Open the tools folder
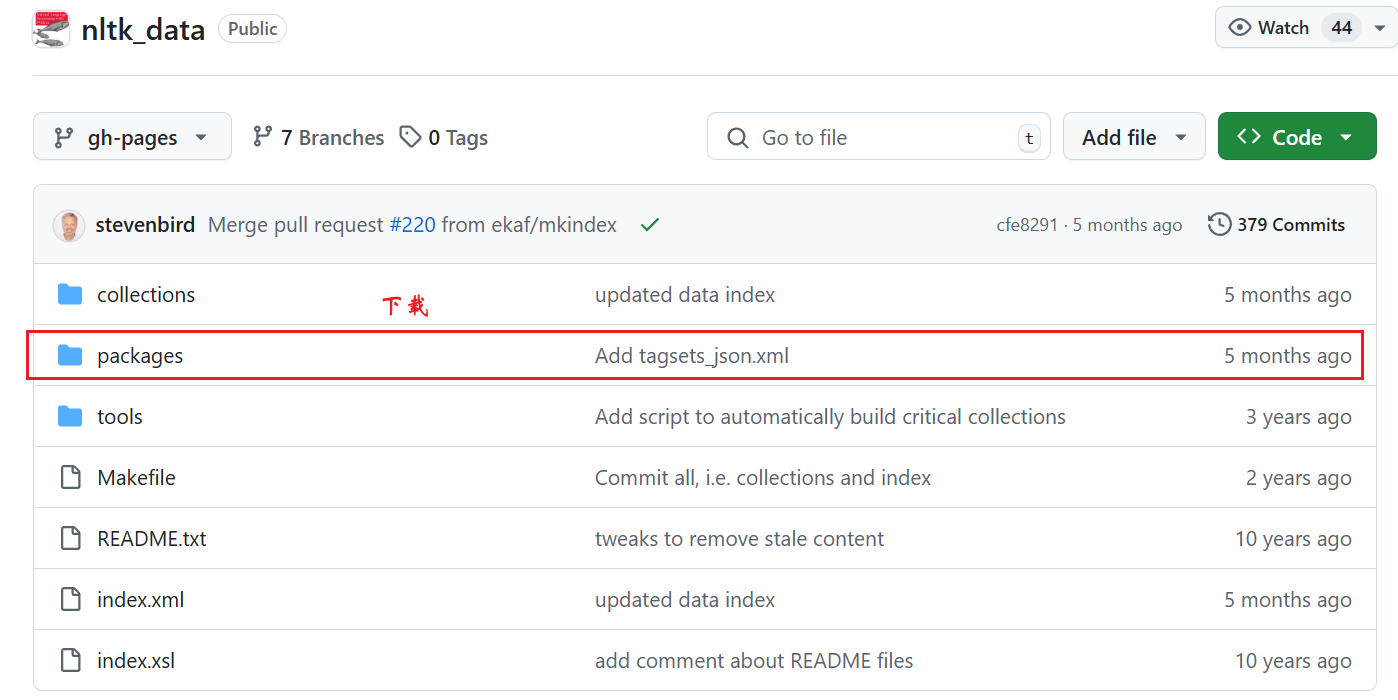This screenshot has width=1398, height=700. pyautogui.click(x=120, y=417)
